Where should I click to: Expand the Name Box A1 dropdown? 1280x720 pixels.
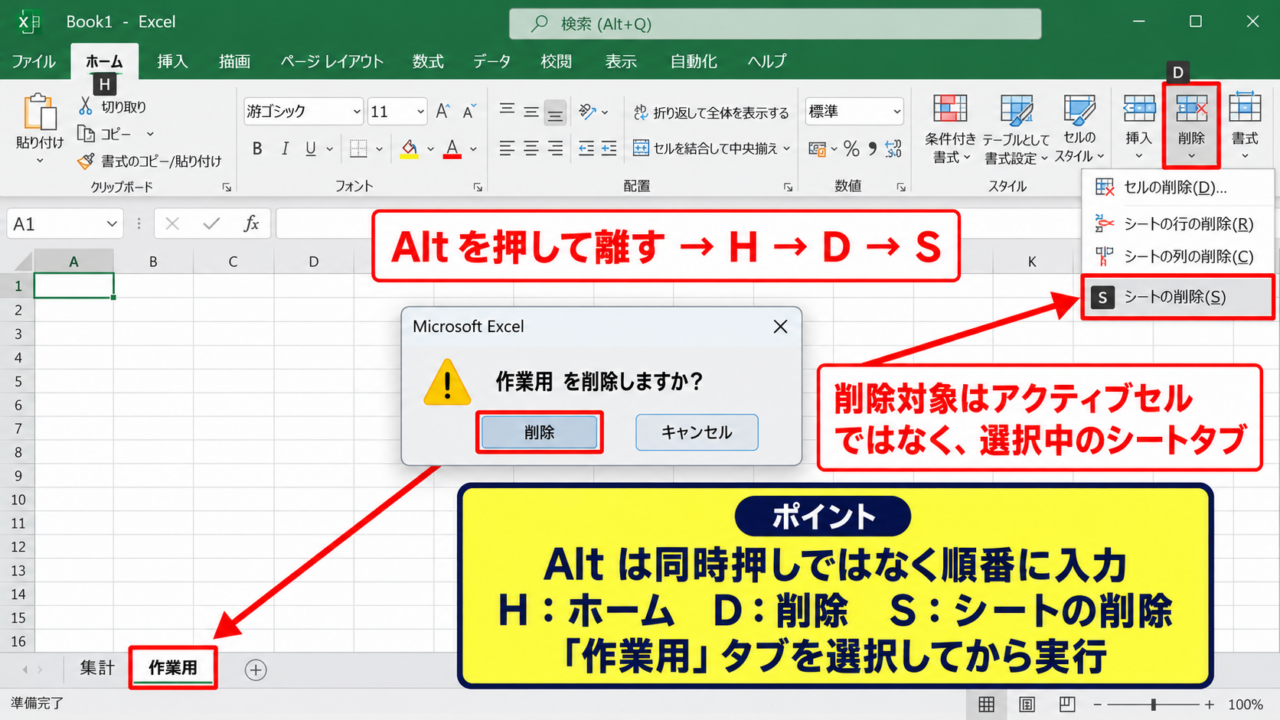[112, 224]
